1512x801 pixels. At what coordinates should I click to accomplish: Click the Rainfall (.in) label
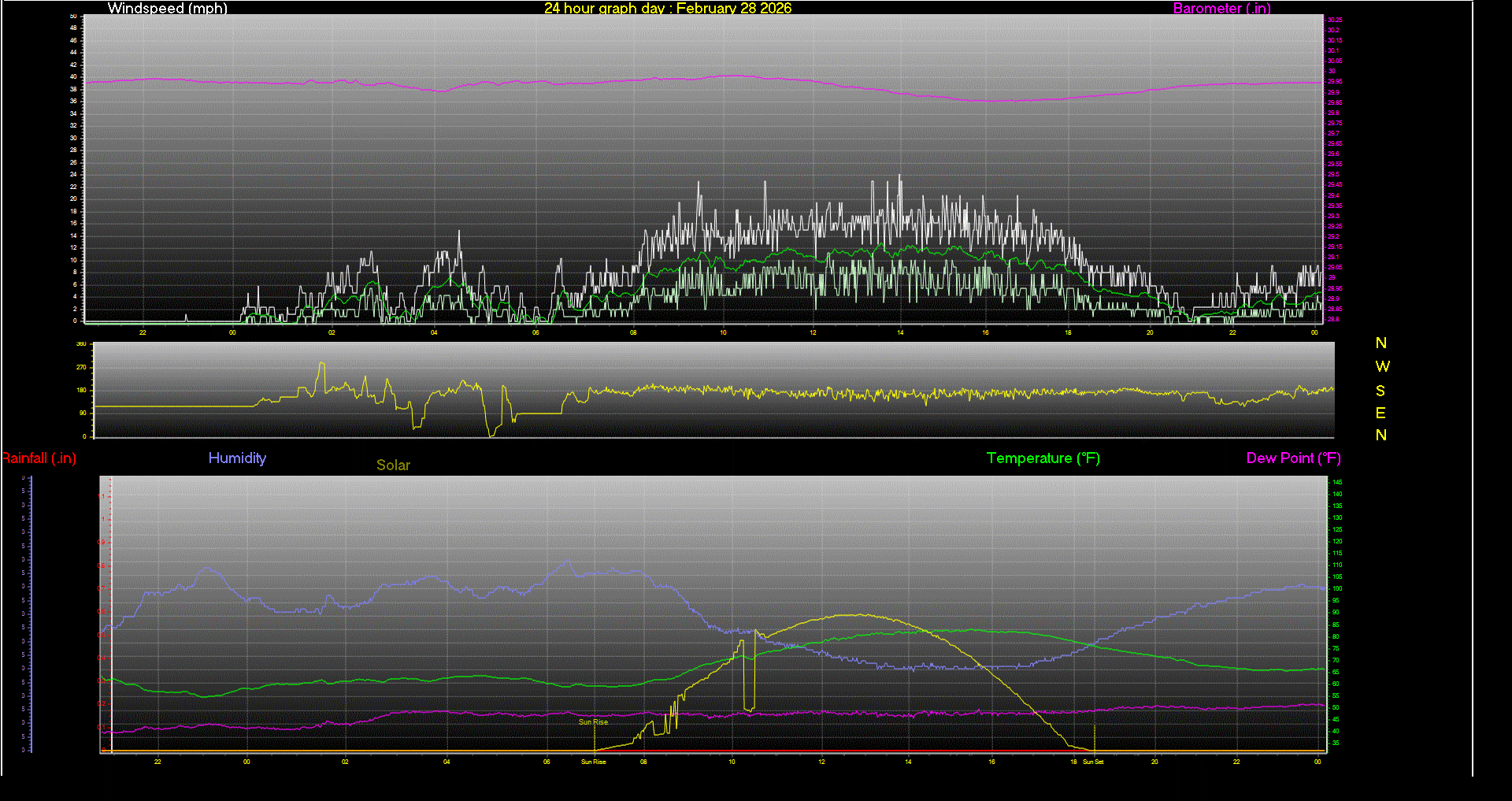point(39,458)
